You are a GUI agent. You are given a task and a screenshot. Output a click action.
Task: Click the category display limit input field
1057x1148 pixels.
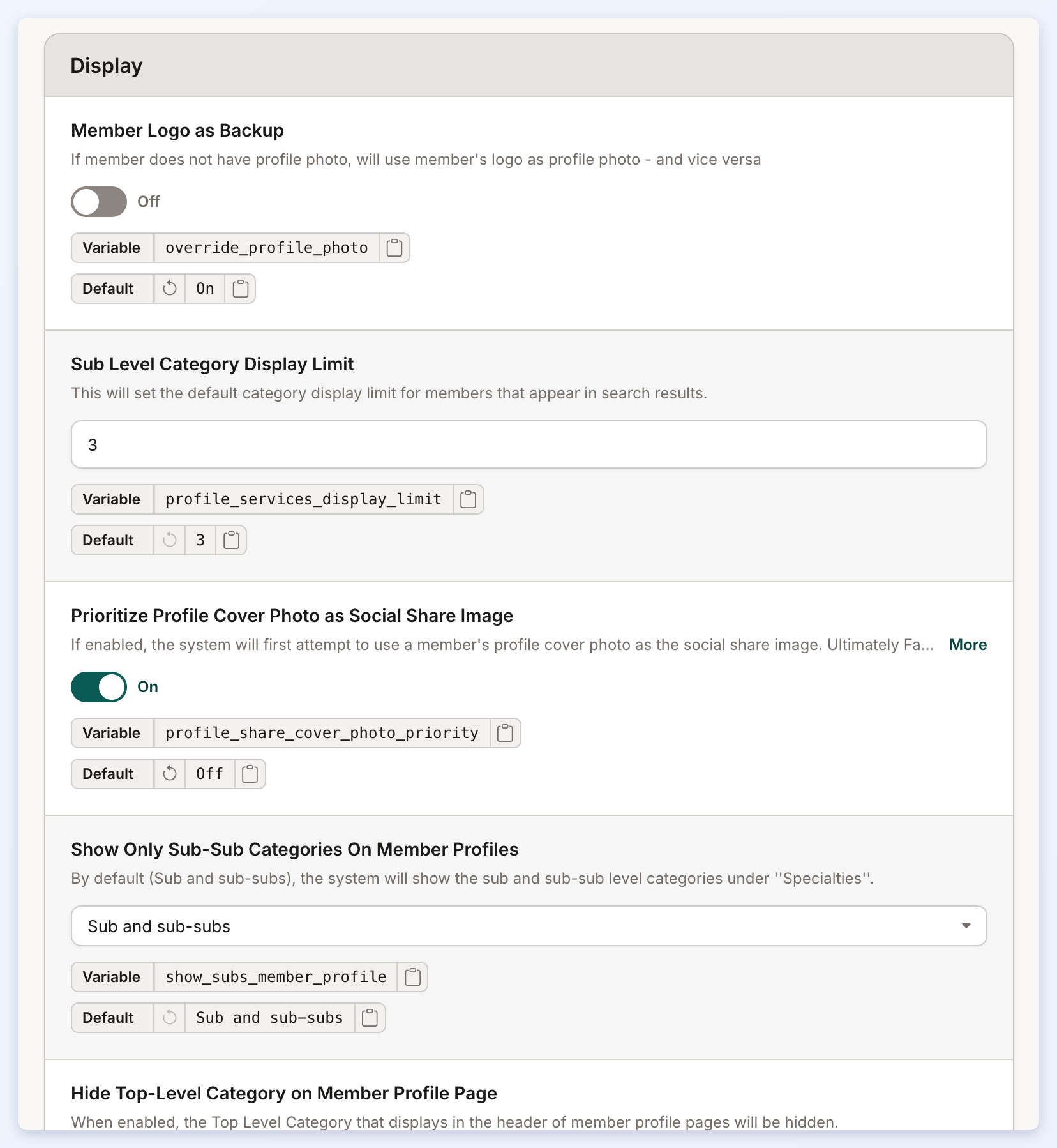point(528,444)
